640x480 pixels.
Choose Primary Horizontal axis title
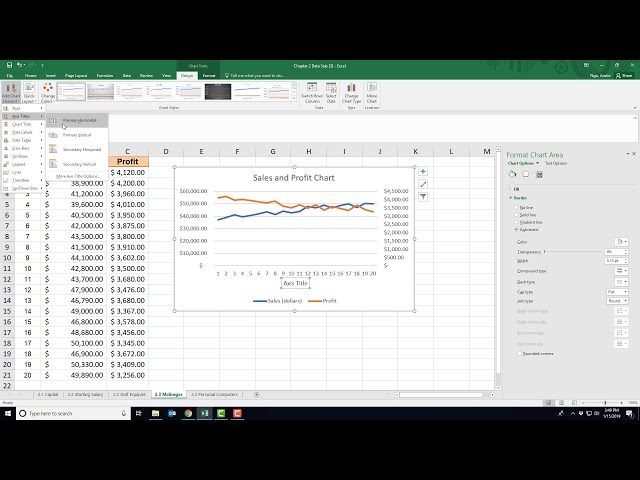78,120
